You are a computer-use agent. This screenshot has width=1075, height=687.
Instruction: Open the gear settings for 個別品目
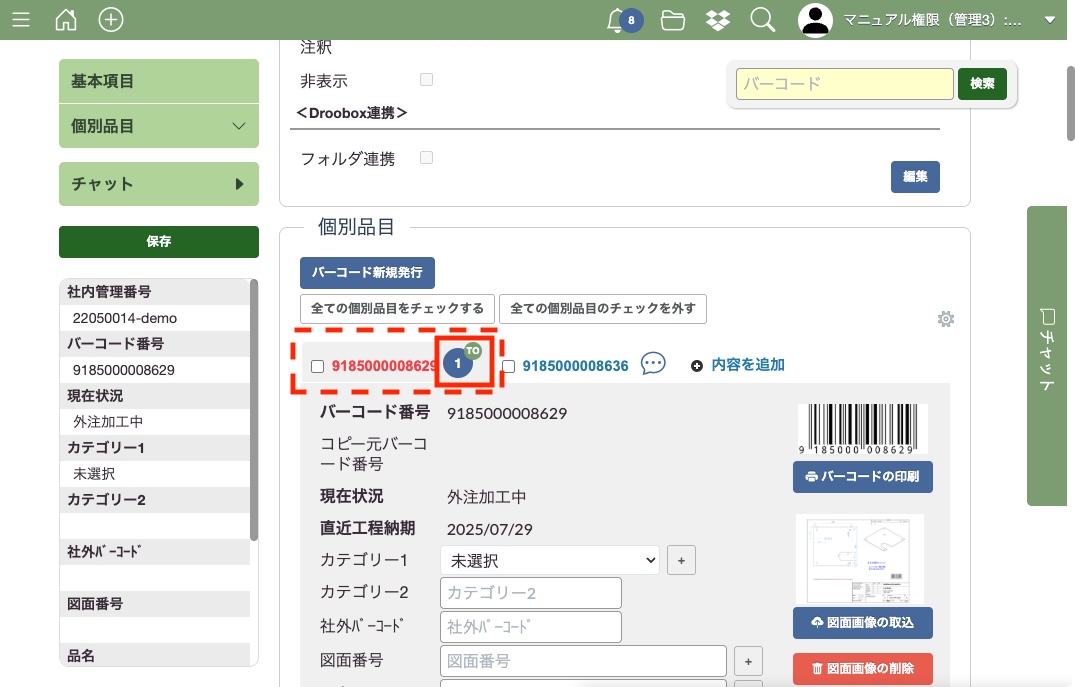[945, 319]
